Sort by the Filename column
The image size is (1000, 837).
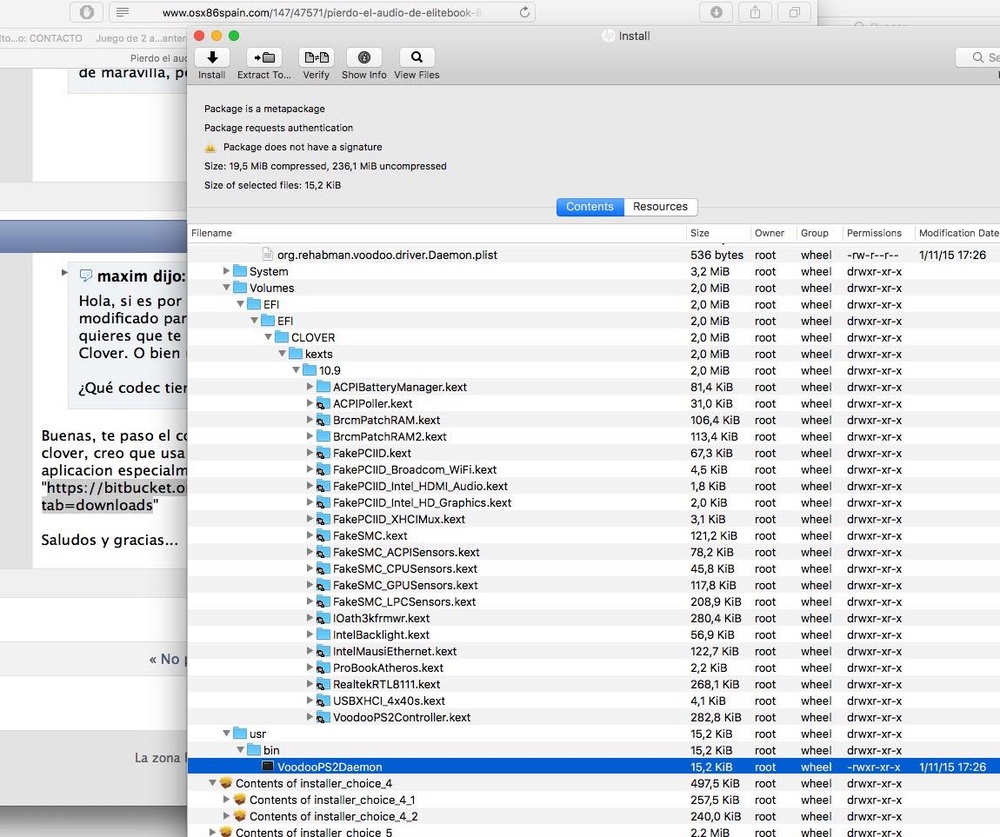pos(437,233)
